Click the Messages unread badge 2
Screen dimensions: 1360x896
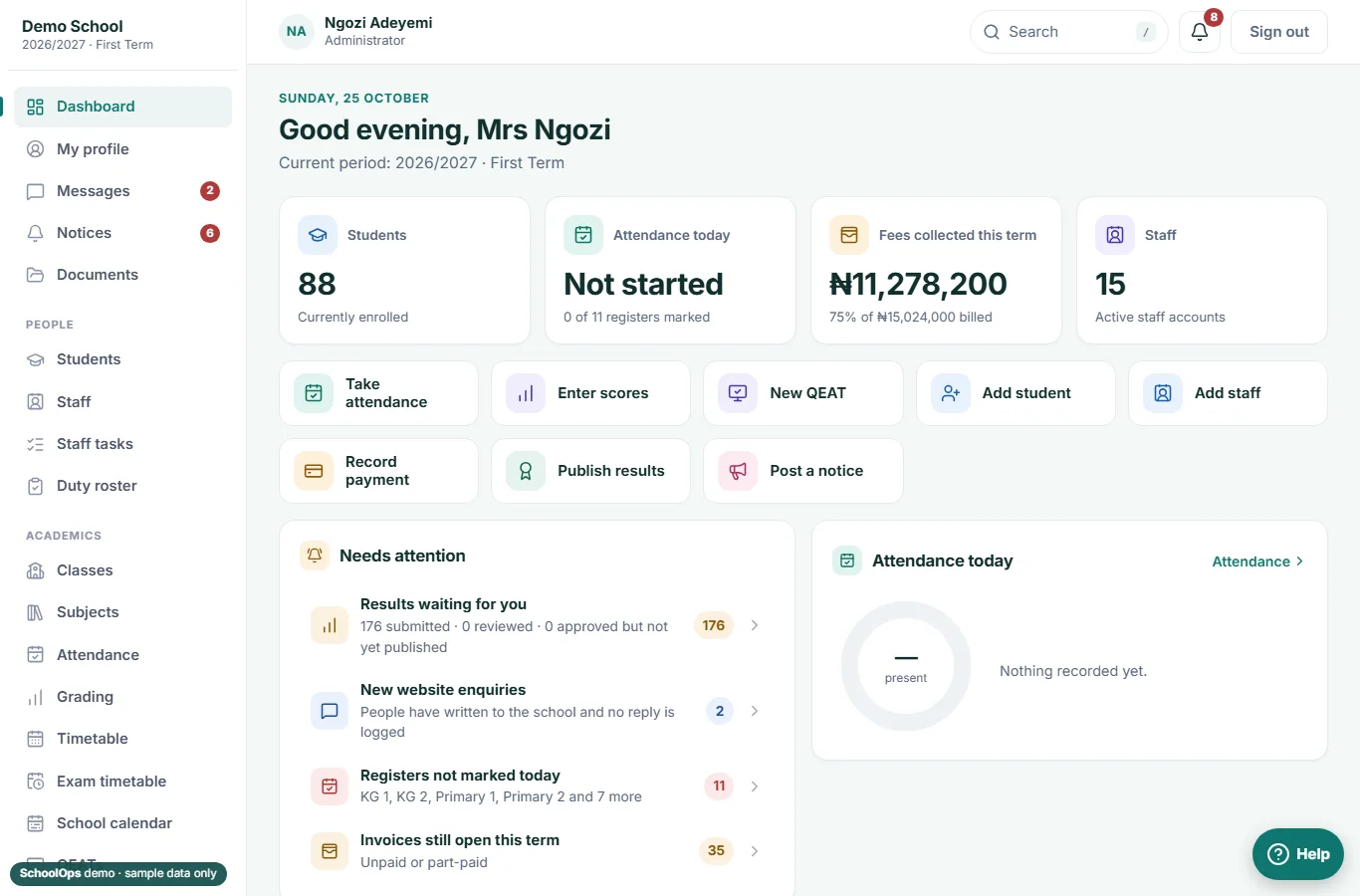coord(209,191)
